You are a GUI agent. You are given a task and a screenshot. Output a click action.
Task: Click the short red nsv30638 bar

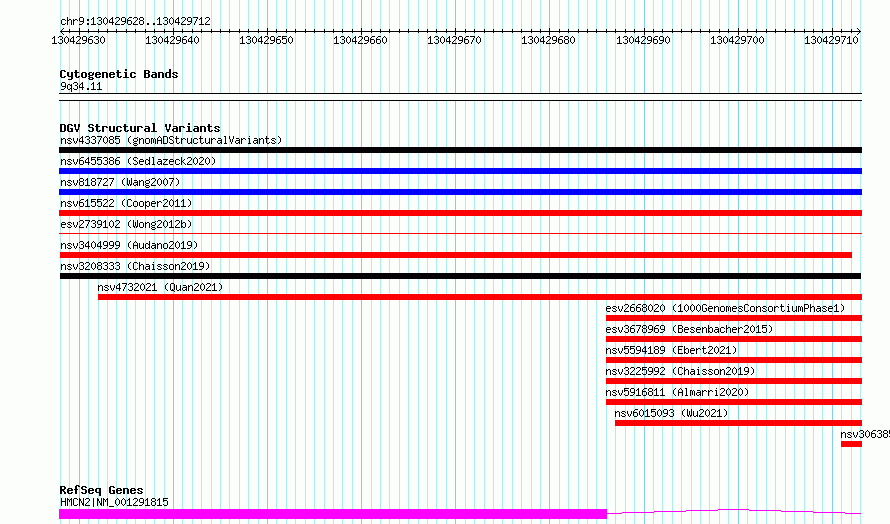(x=851, y=444)
